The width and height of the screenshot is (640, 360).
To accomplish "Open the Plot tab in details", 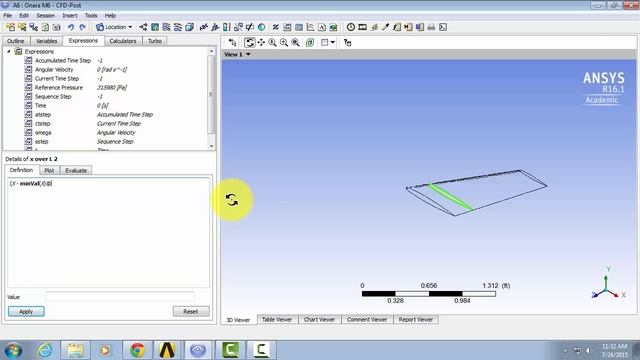I will 49,171.
